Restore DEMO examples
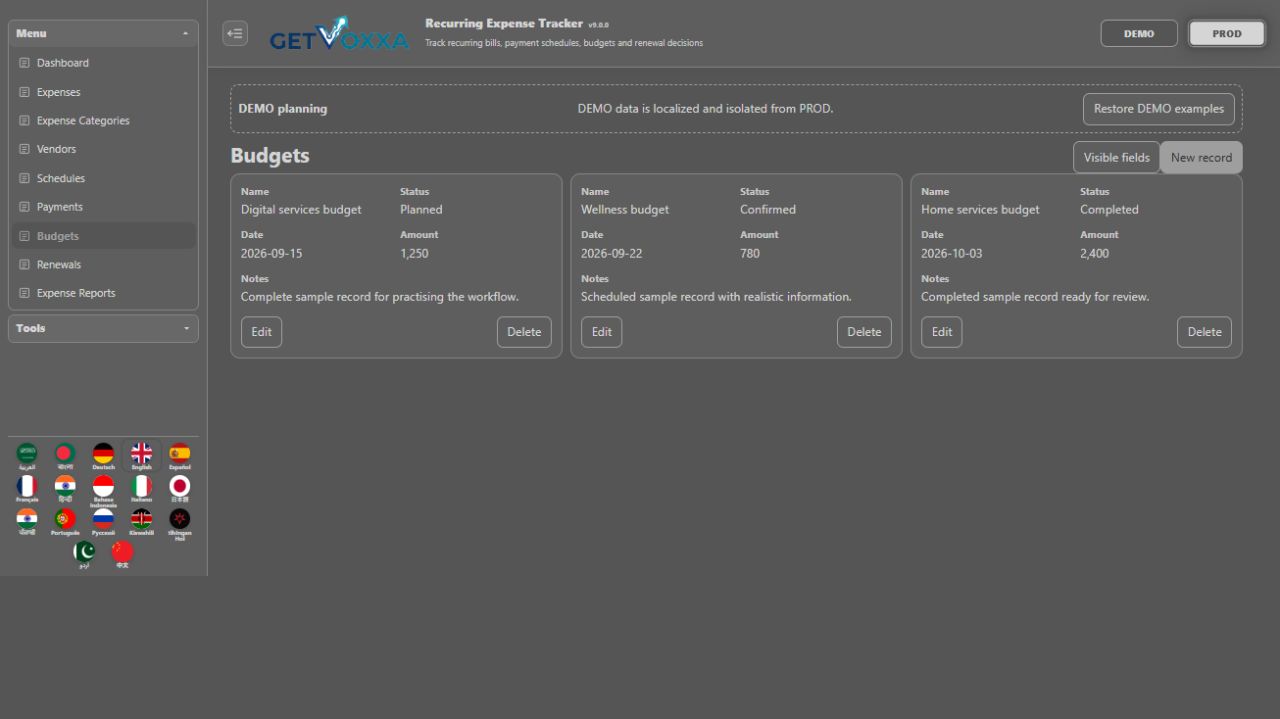The height and width of the screenshot is (719, 1280). 1159,109
